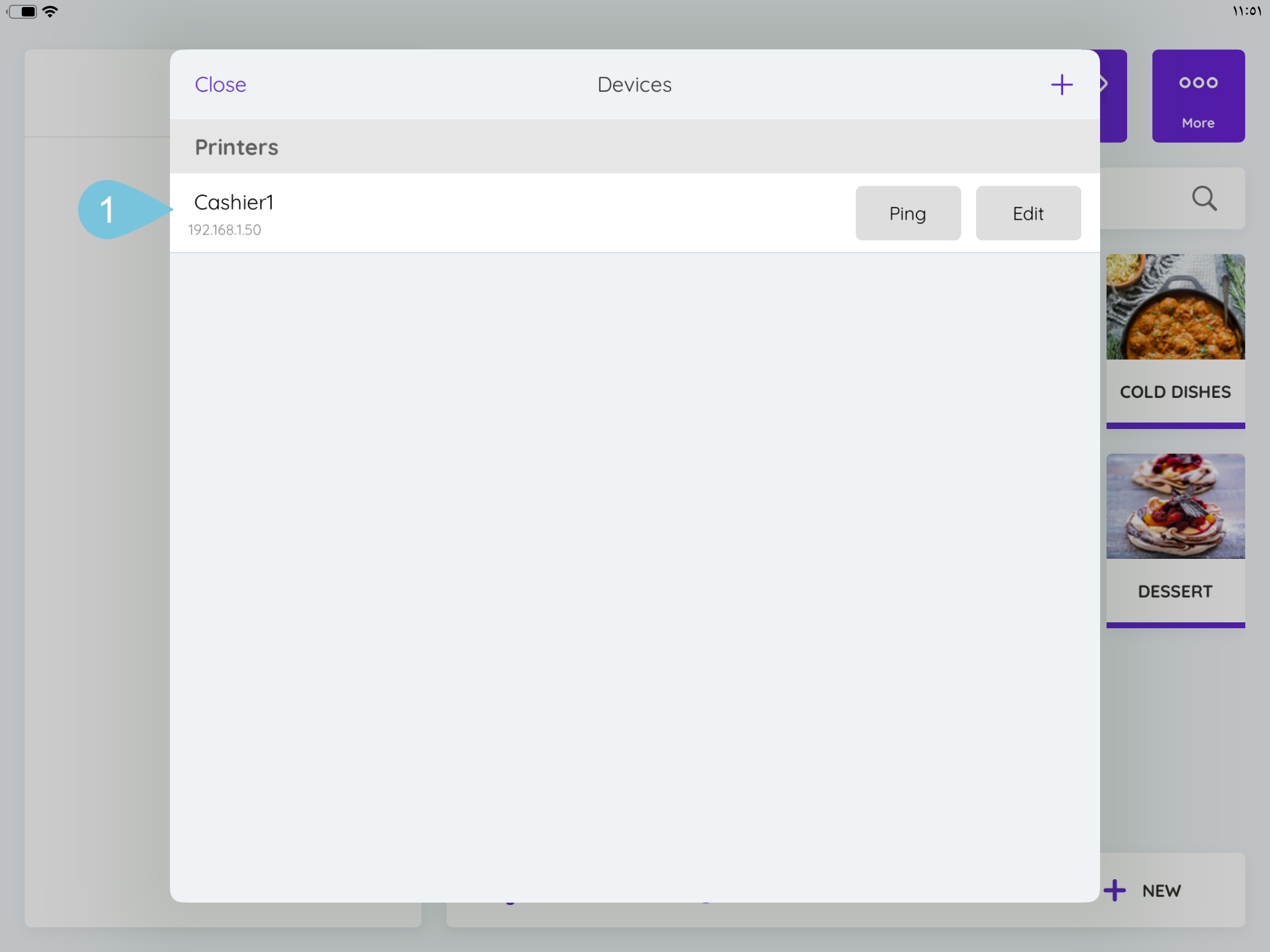The image size is (1270, 952).
Task: Ping the Cashier1 printer
Action: click(907, 213)
